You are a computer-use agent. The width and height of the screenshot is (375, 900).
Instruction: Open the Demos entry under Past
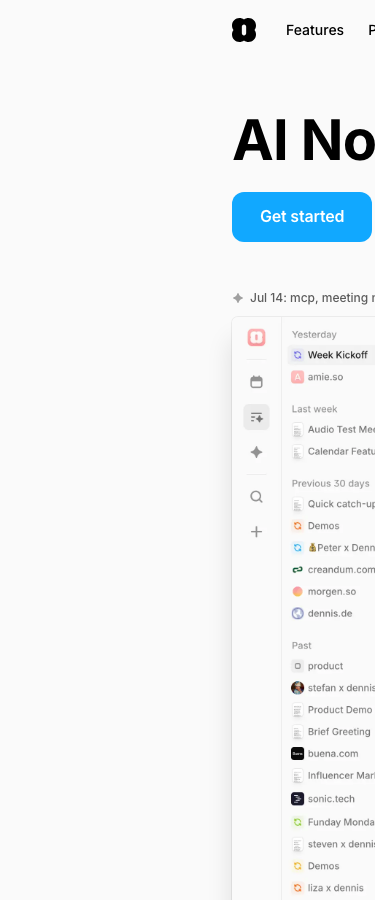point(323,866)
